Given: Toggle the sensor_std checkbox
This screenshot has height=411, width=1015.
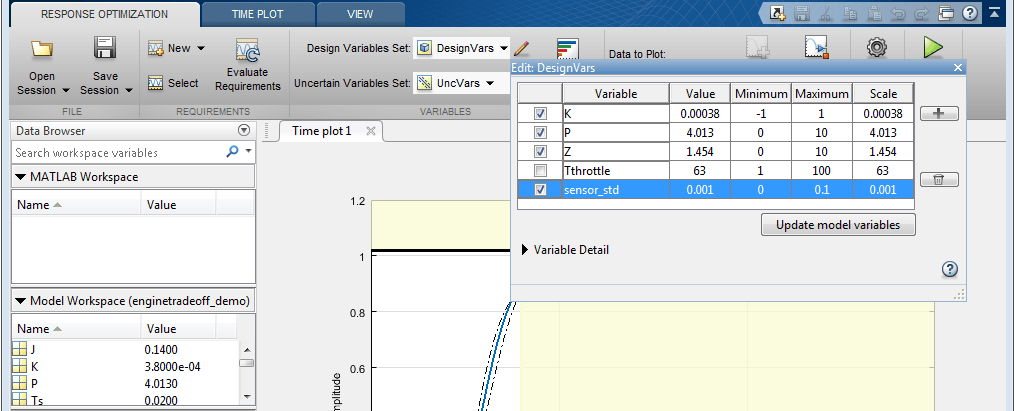Looking at the screenshot, I should pyautogui.click(x=540, y=189).
